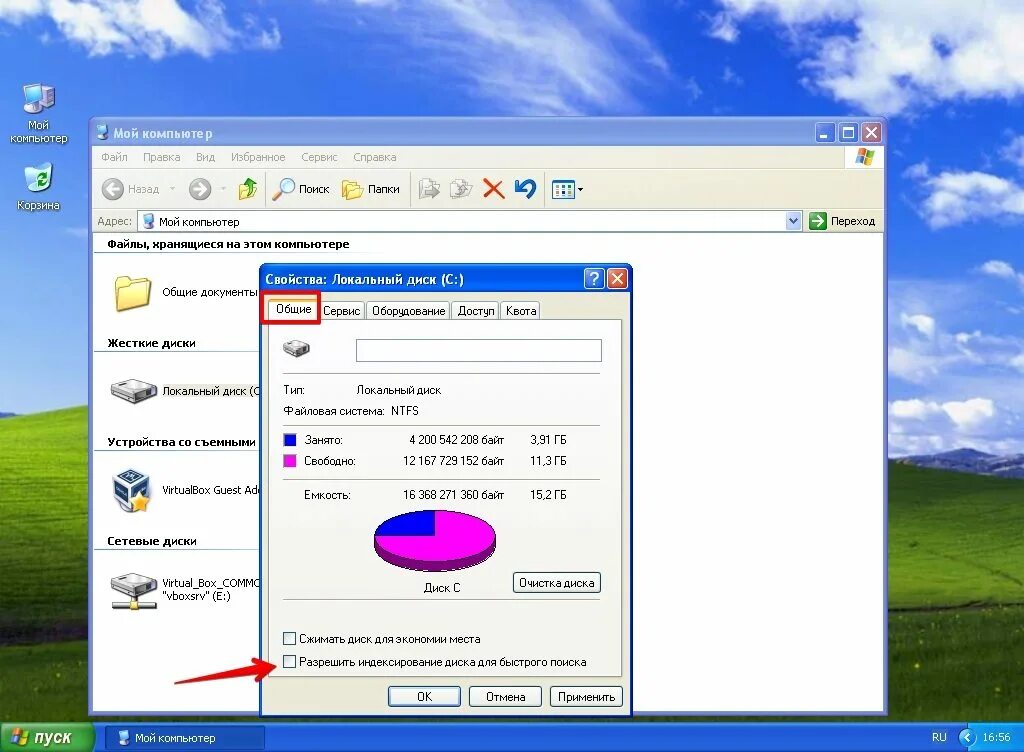Click the Forward arrow icon in toolbar

(200, 189)
